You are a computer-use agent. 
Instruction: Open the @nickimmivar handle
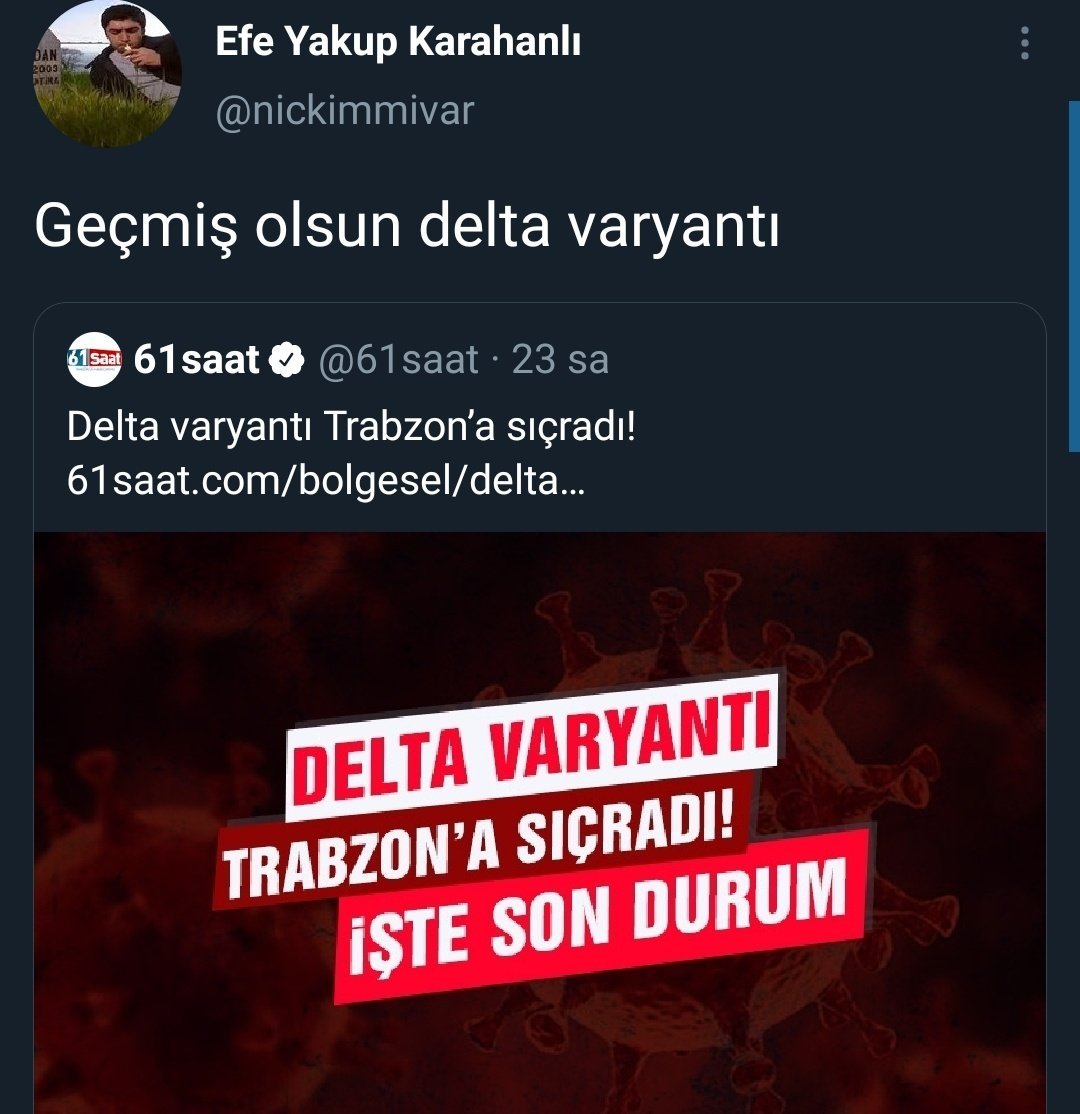coord(345,111)
